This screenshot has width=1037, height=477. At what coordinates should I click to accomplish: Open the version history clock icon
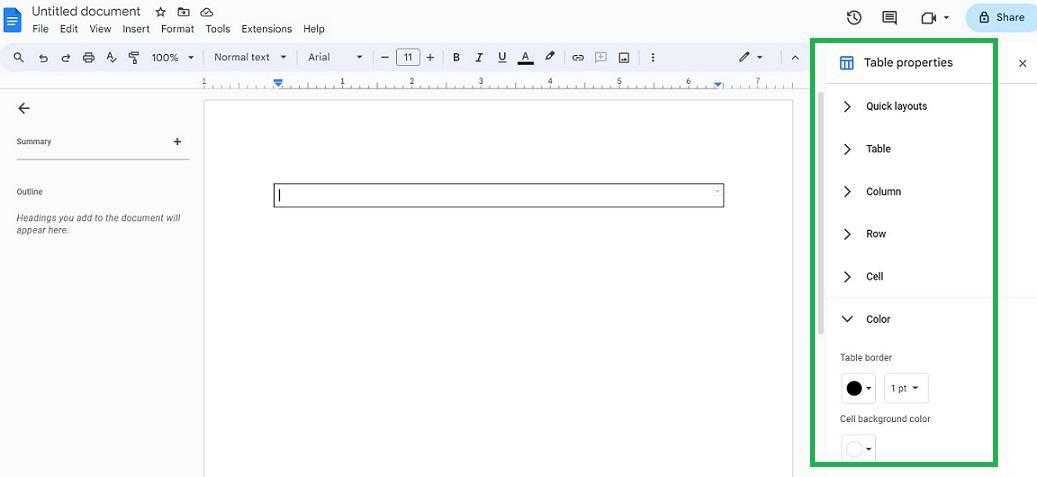pyautogui.click(x=854, y=18)
